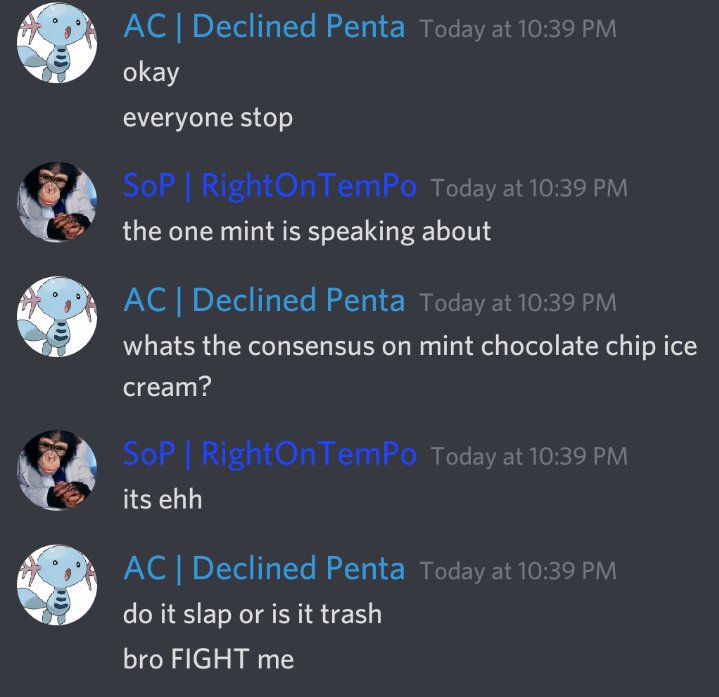The height and width of the screenshot is (697, 719).
Task: Open RightOnTemPo username above "its ehh"
Action: (x=270, y=454)
